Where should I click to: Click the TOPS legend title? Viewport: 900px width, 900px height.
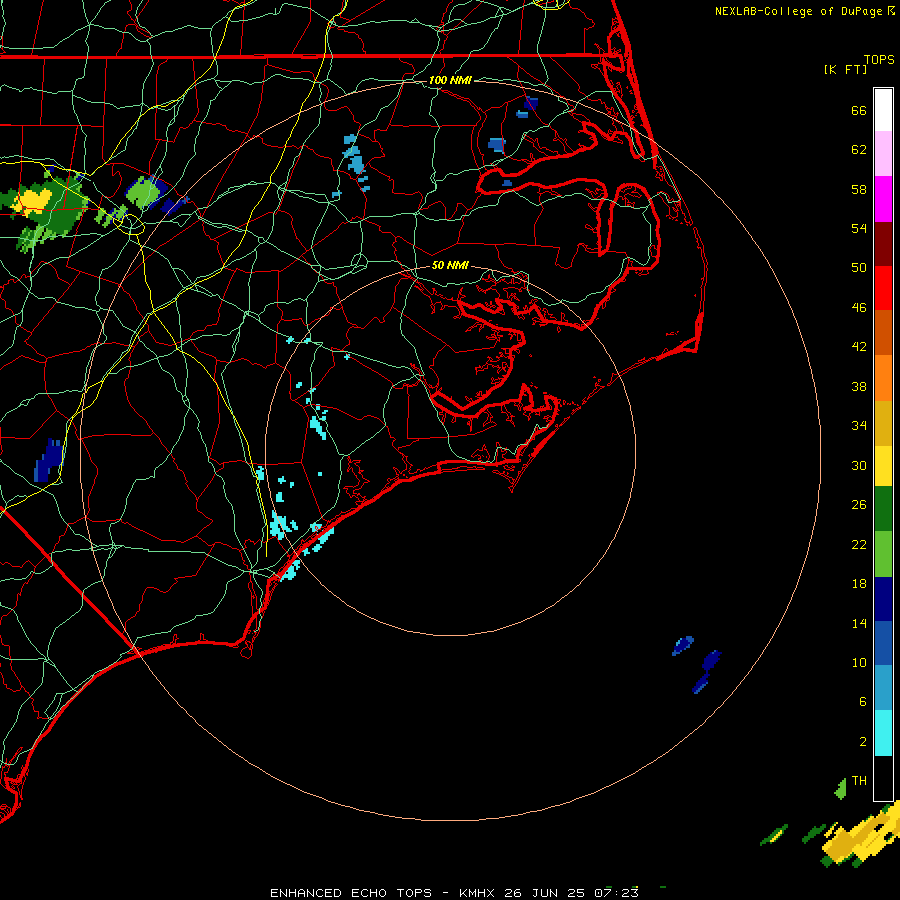(879, 59)
